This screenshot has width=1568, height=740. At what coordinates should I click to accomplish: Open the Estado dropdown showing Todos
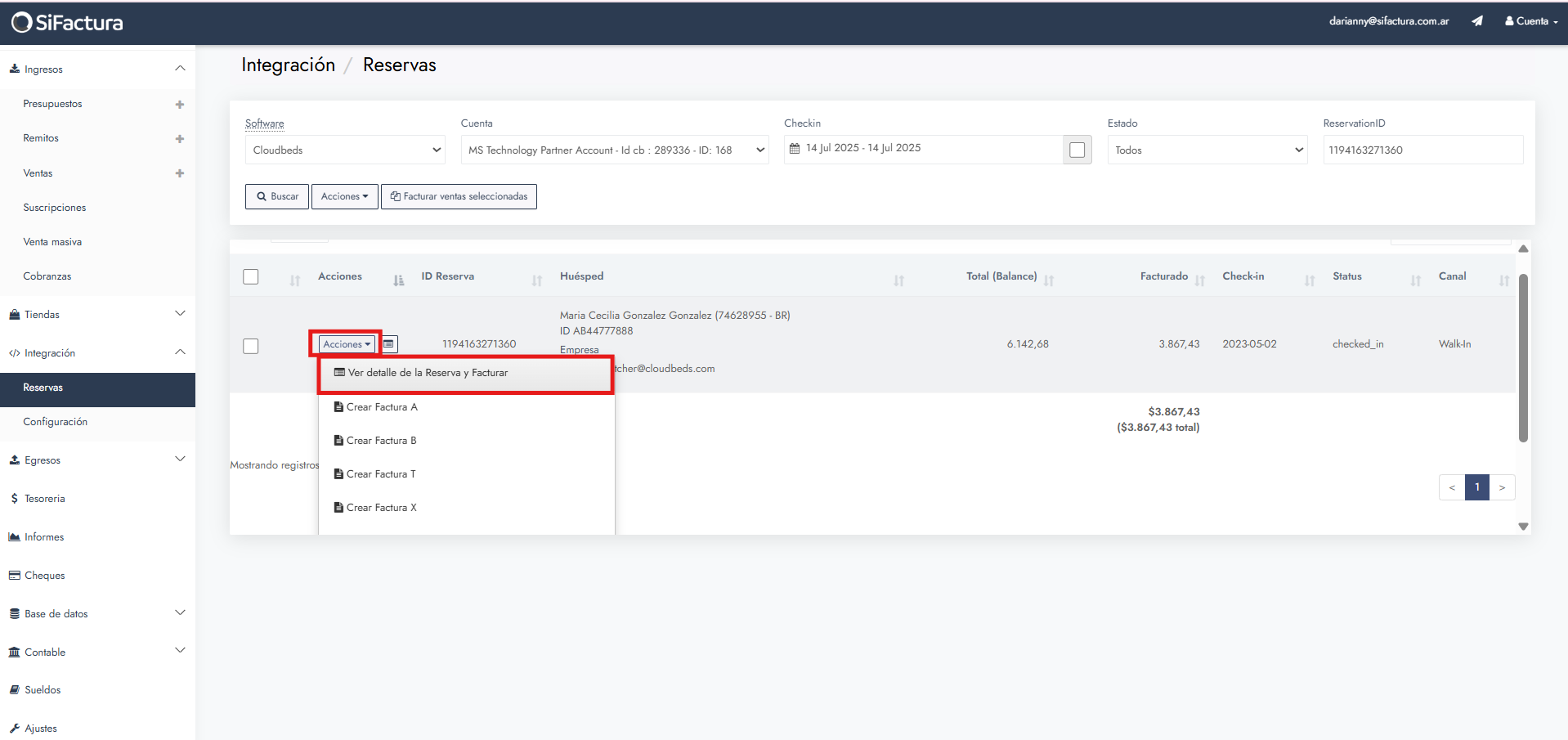click(1207, 150)
